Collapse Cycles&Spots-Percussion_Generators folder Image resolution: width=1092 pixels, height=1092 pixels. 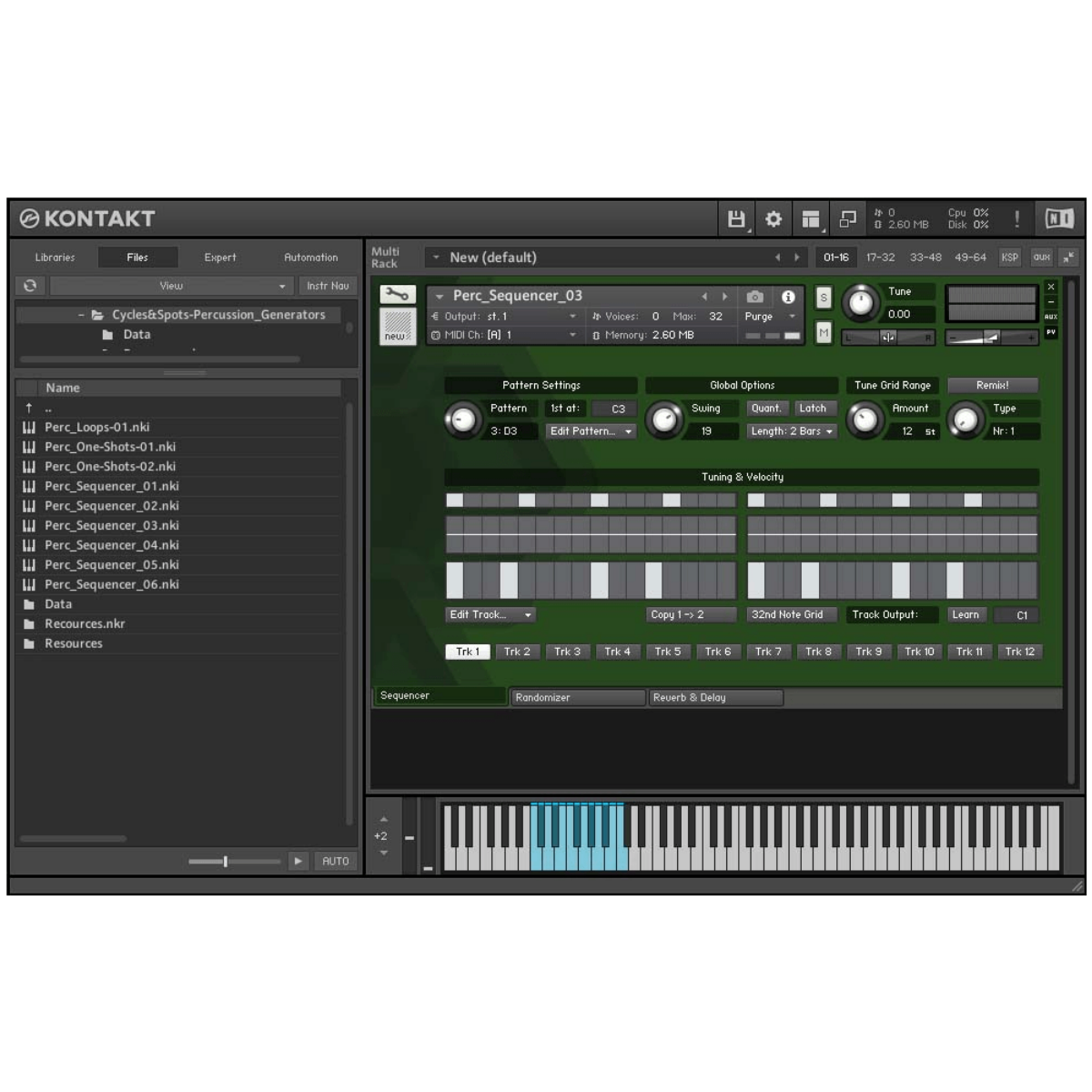point(81,315)
